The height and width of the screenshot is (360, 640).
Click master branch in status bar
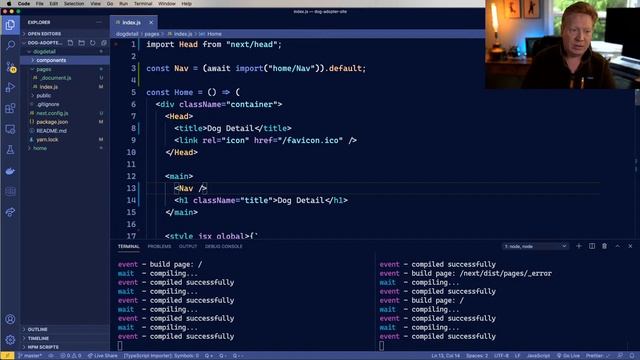pyautogui.click(x=30, y=356)
